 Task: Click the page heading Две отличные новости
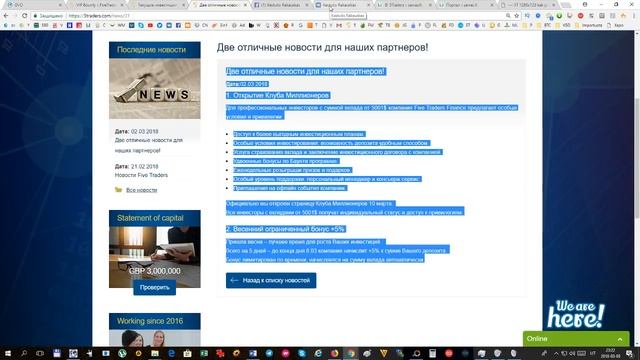[x=322, y=47]
